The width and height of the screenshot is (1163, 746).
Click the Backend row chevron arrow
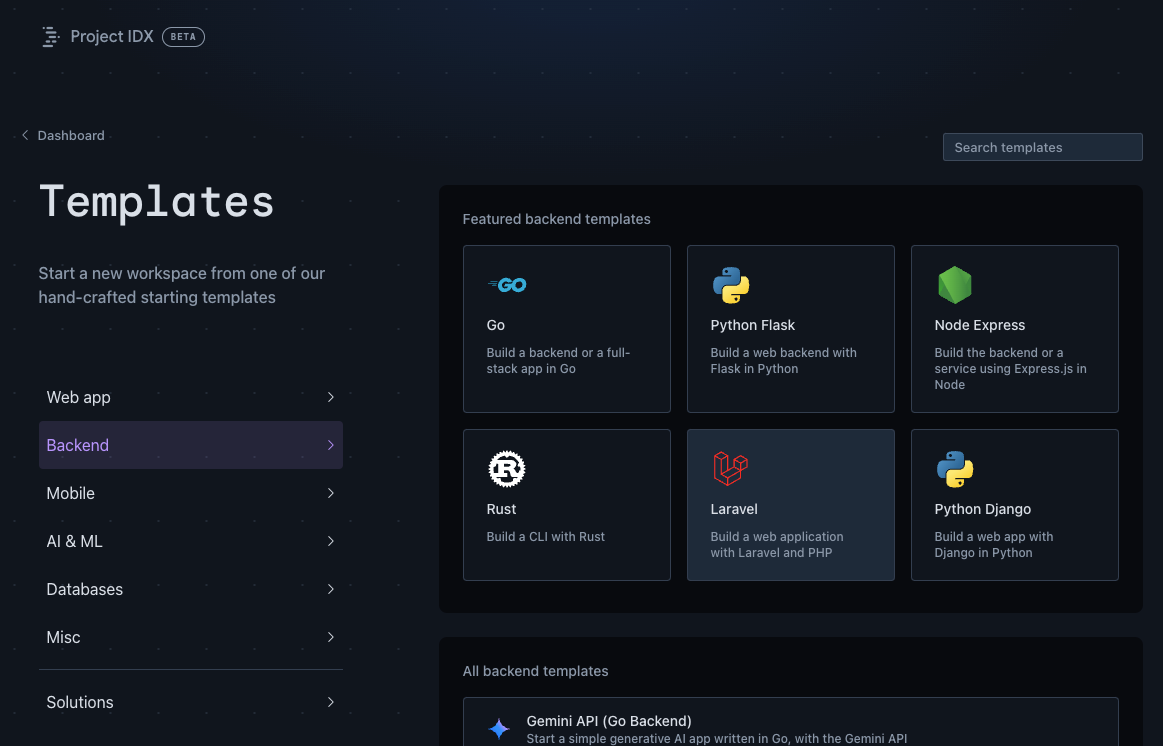point(331,445)
